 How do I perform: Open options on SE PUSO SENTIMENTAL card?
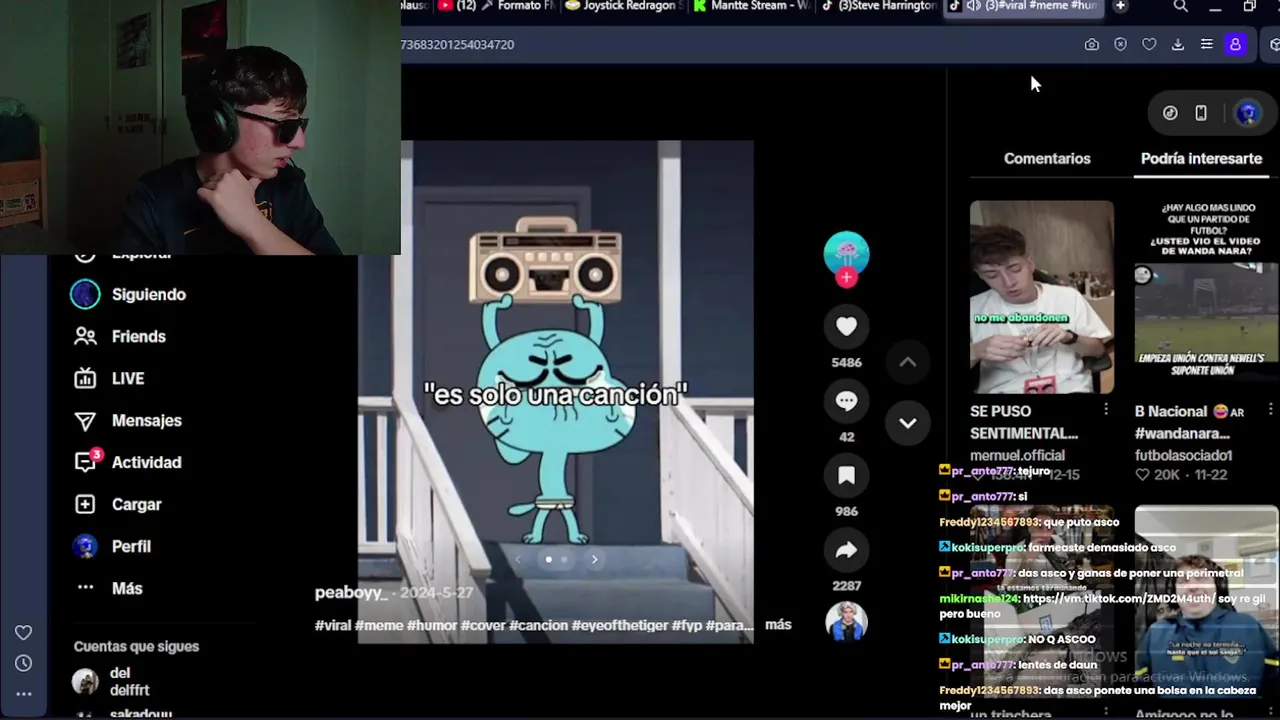[1106, 410]
